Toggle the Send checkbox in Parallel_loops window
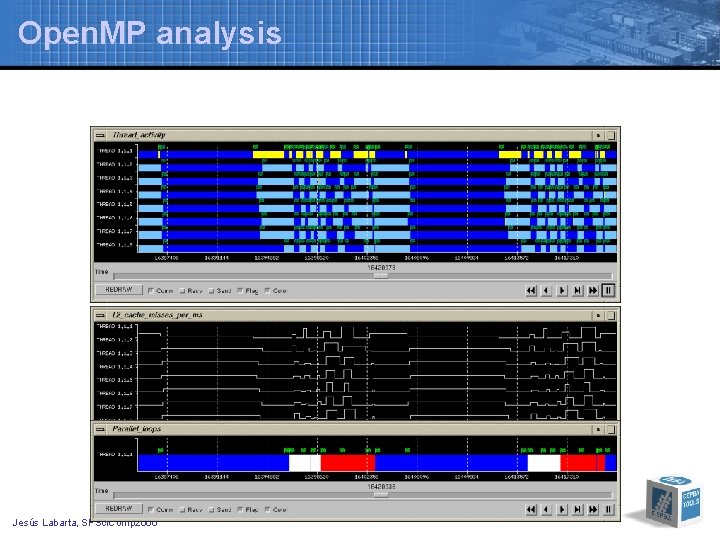This screenshot has width=720, height=540. pyautogui.click(x=211, y=510)
